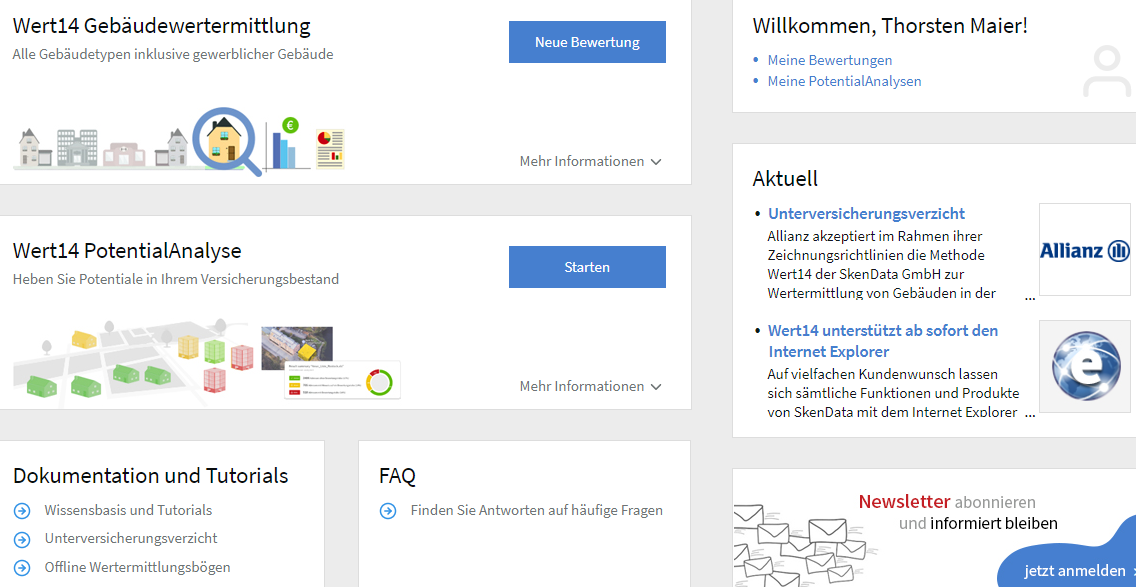Open Finden Sie Antworten auf häufige Fragen
Image resolution: width=1136 pixels, height=587 pixels.
(x=536, y=510)
